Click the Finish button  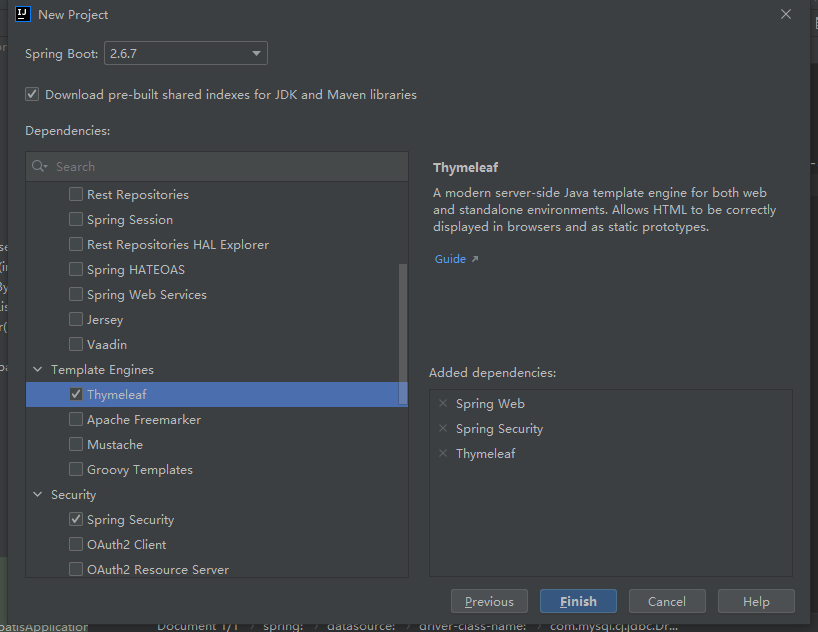click(578, 601)
